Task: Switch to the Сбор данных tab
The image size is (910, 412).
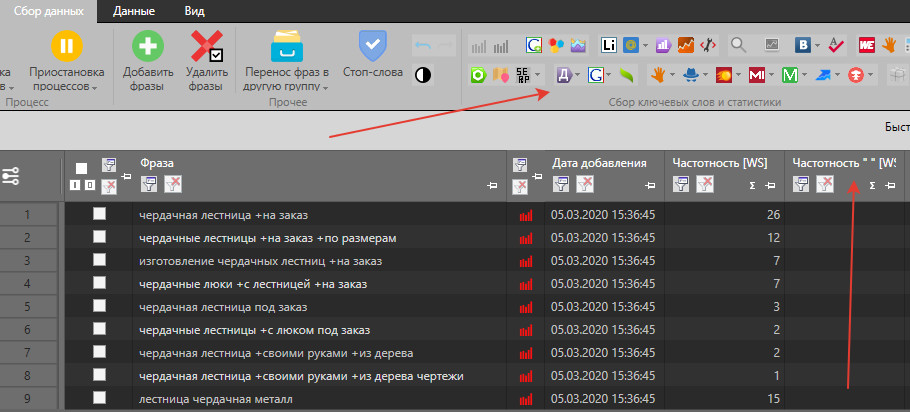Action: [48, 11]
